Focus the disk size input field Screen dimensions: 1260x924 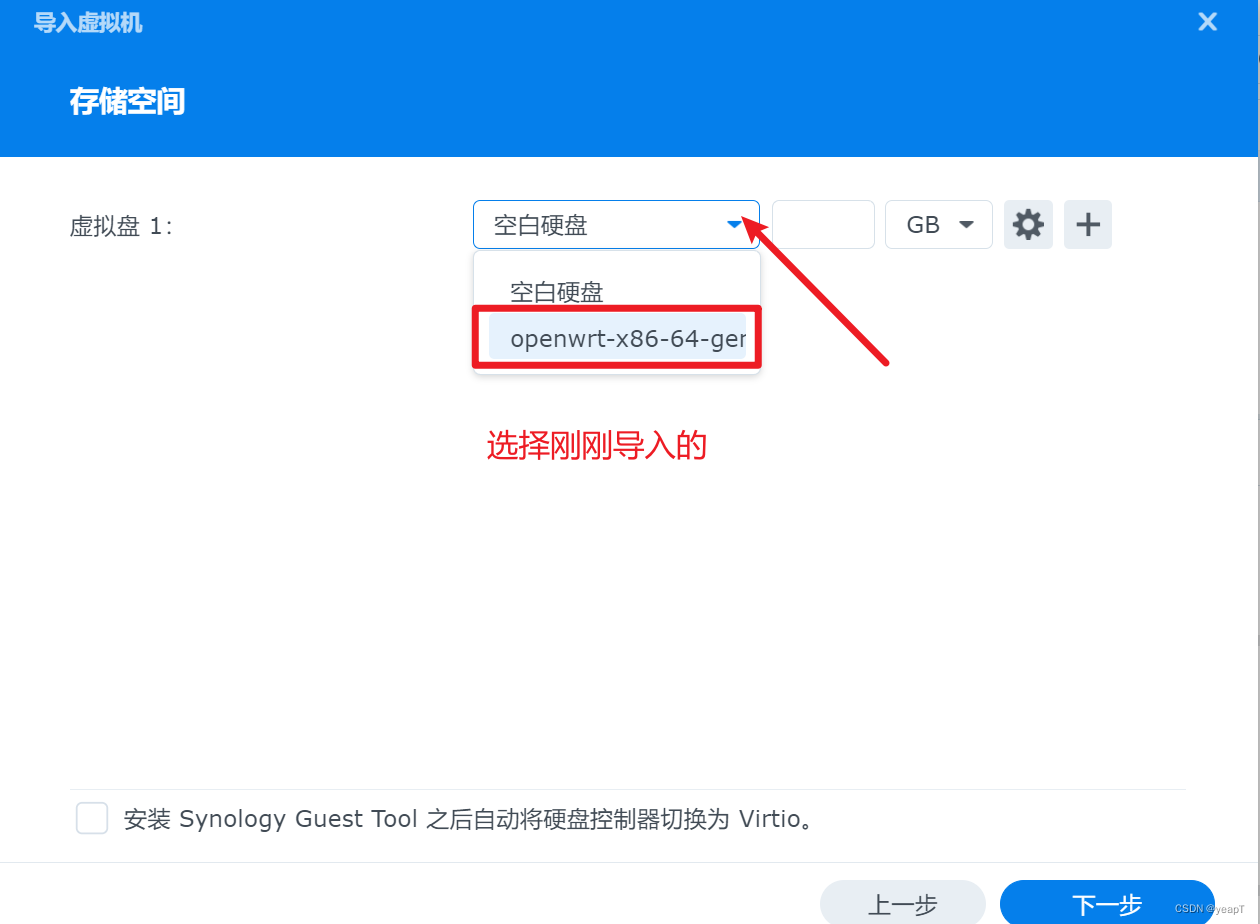tap(823, 224)
